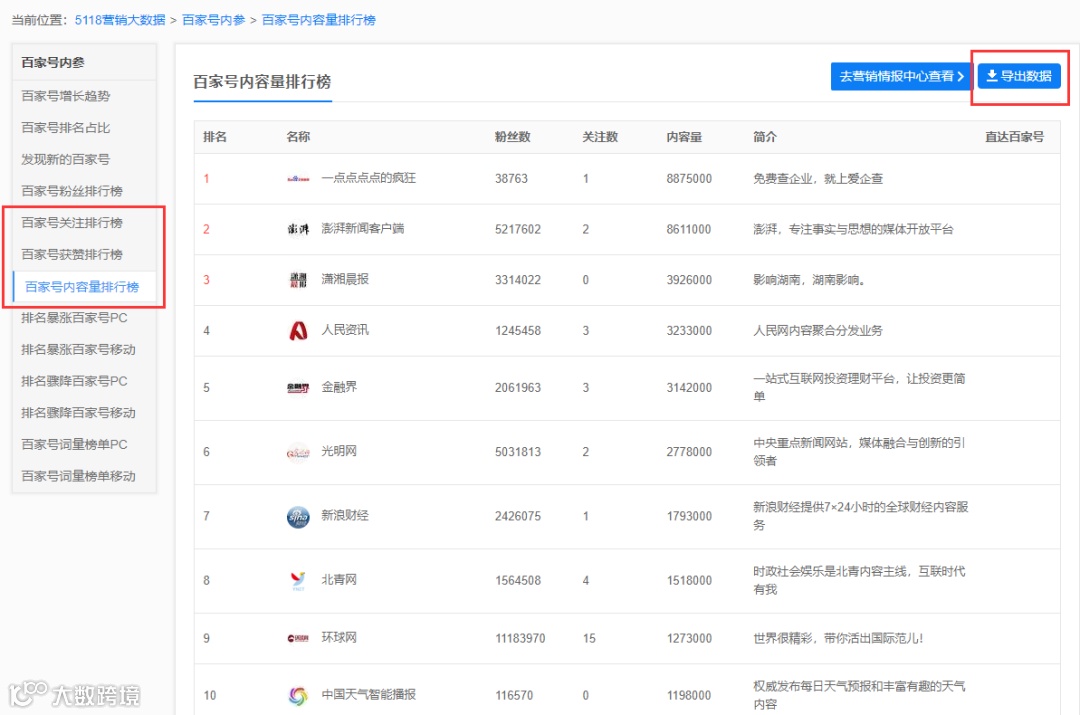Open 百家号排名占比 in sidebar
Image resolution: width=1080 pixels, height=715 pixels.
pos(65,127)
